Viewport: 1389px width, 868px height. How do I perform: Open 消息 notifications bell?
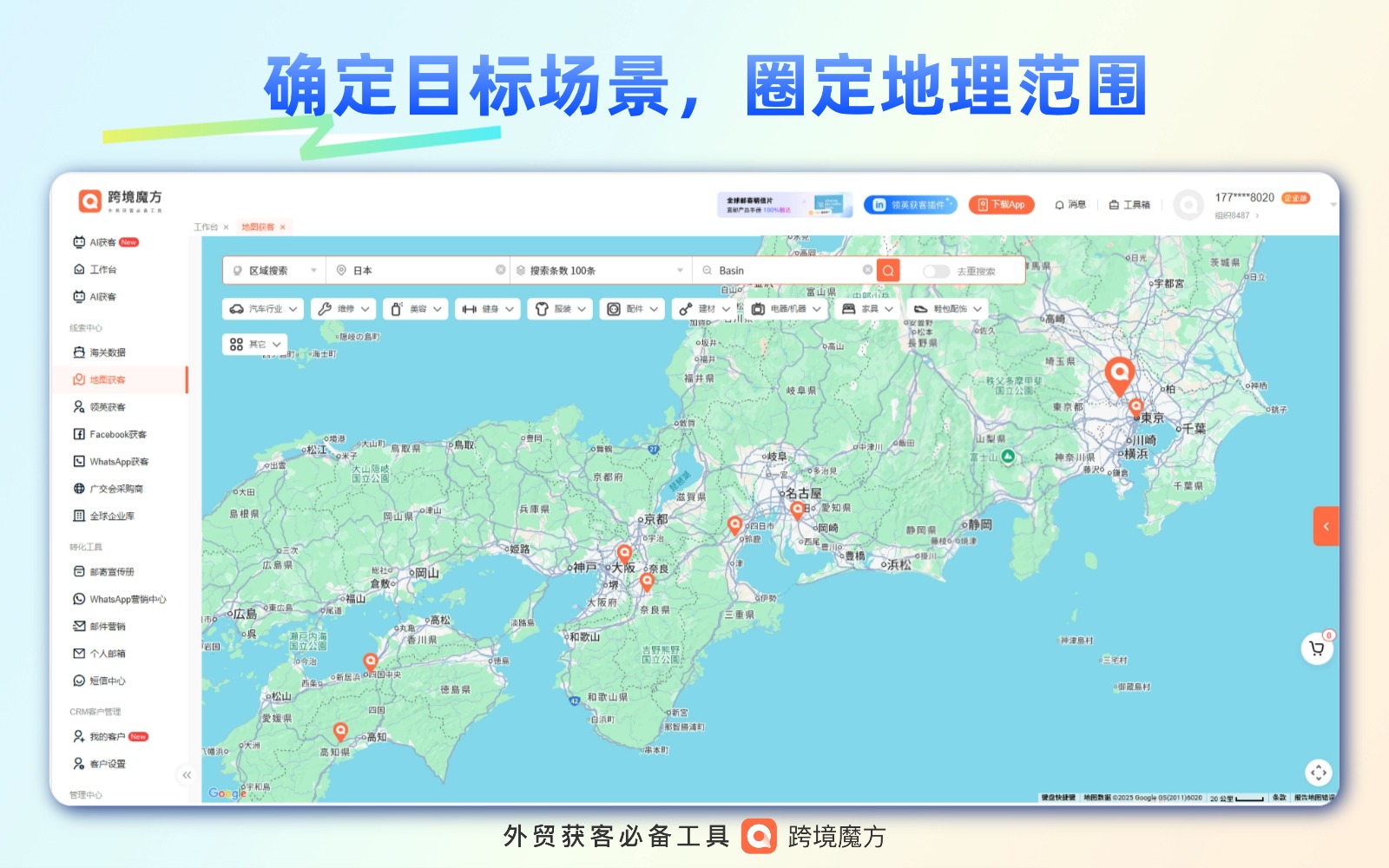1070,205
